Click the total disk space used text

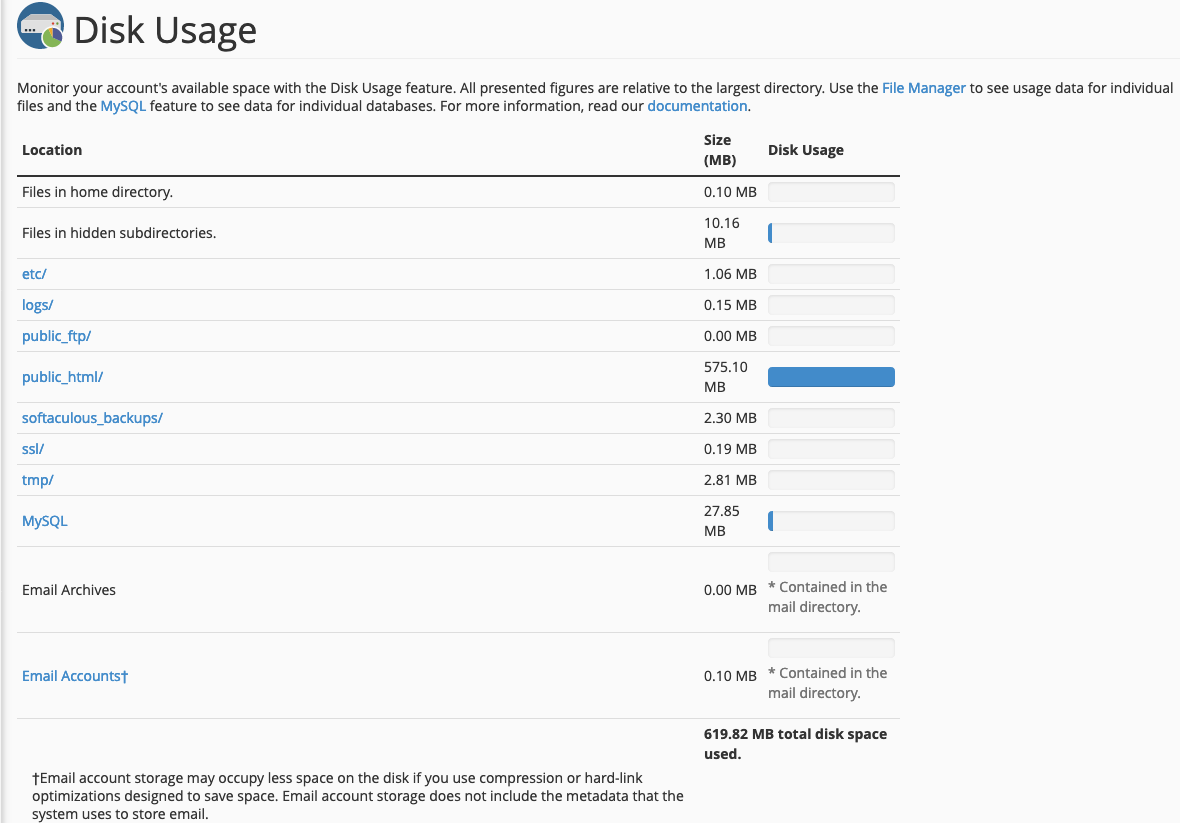coord(794,744)
